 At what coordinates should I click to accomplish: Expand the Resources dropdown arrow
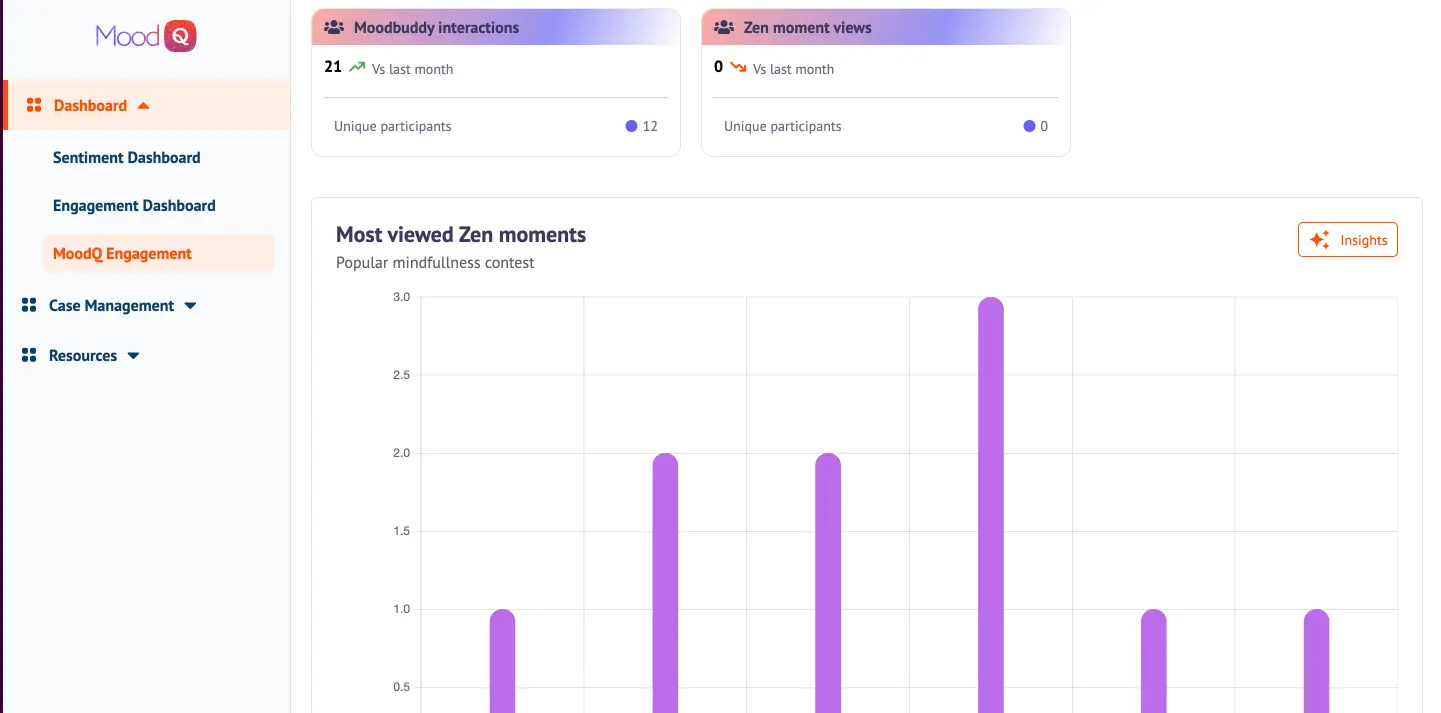pyautogui.click(x=133, y=356)
